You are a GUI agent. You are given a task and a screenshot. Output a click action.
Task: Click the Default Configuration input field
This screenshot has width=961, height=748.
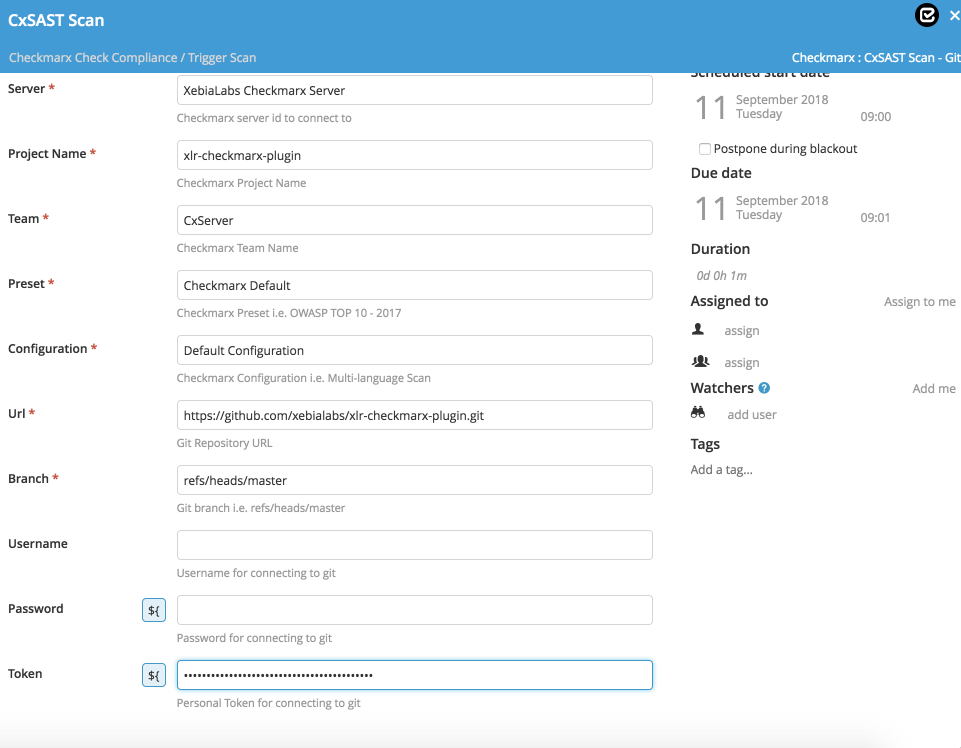tap(415, 350)
